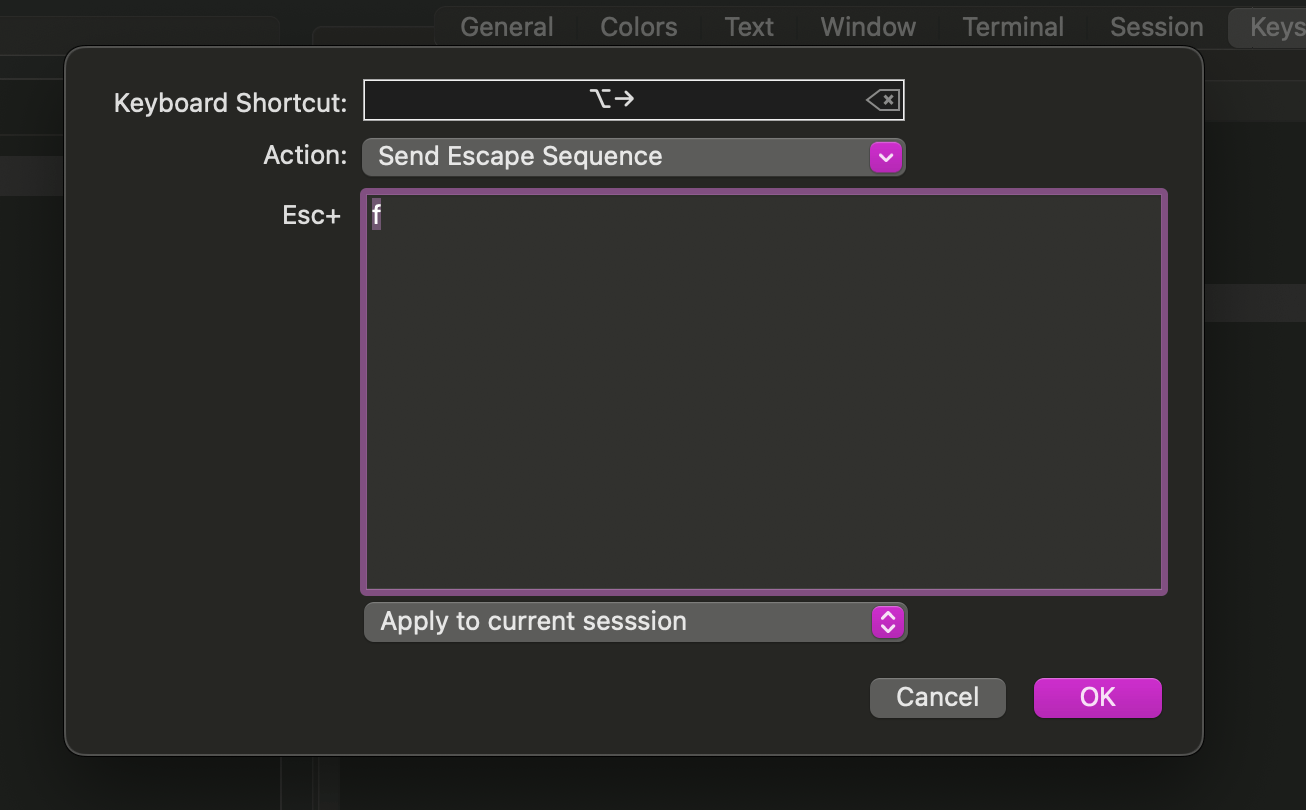Open the Terminal tab
1306x810 pixels.
1013,27
